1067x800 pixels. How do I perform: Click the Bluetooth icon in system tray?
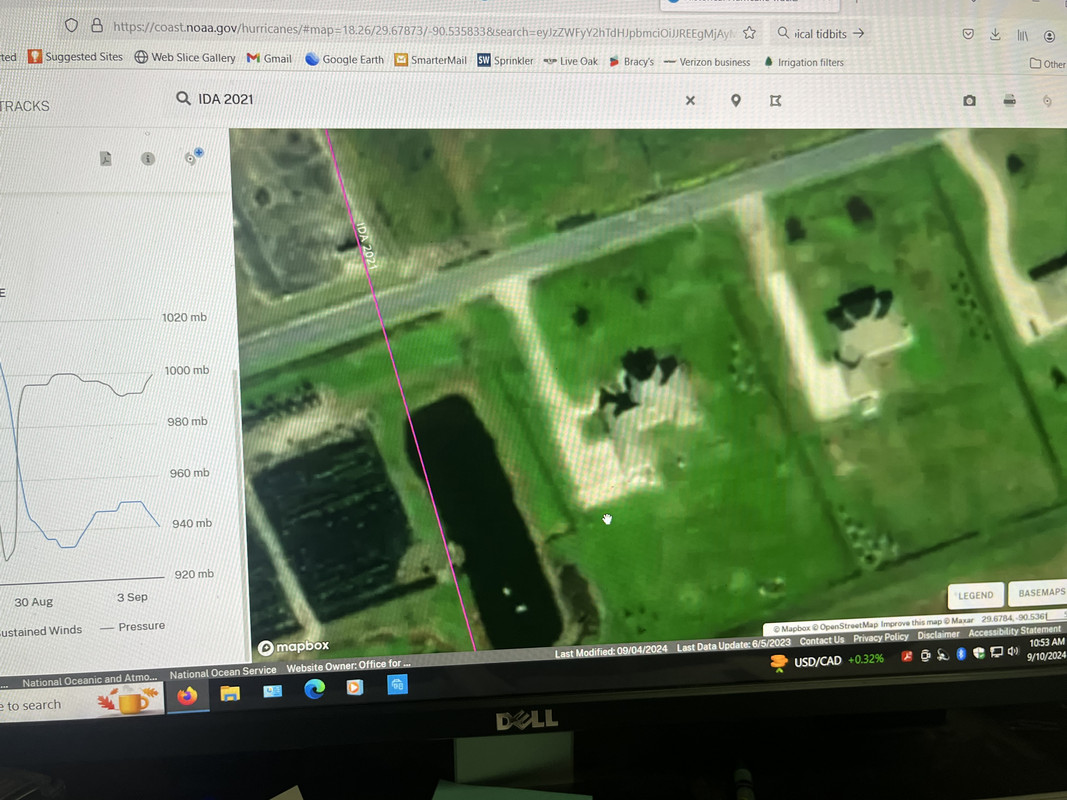(961, 654)
